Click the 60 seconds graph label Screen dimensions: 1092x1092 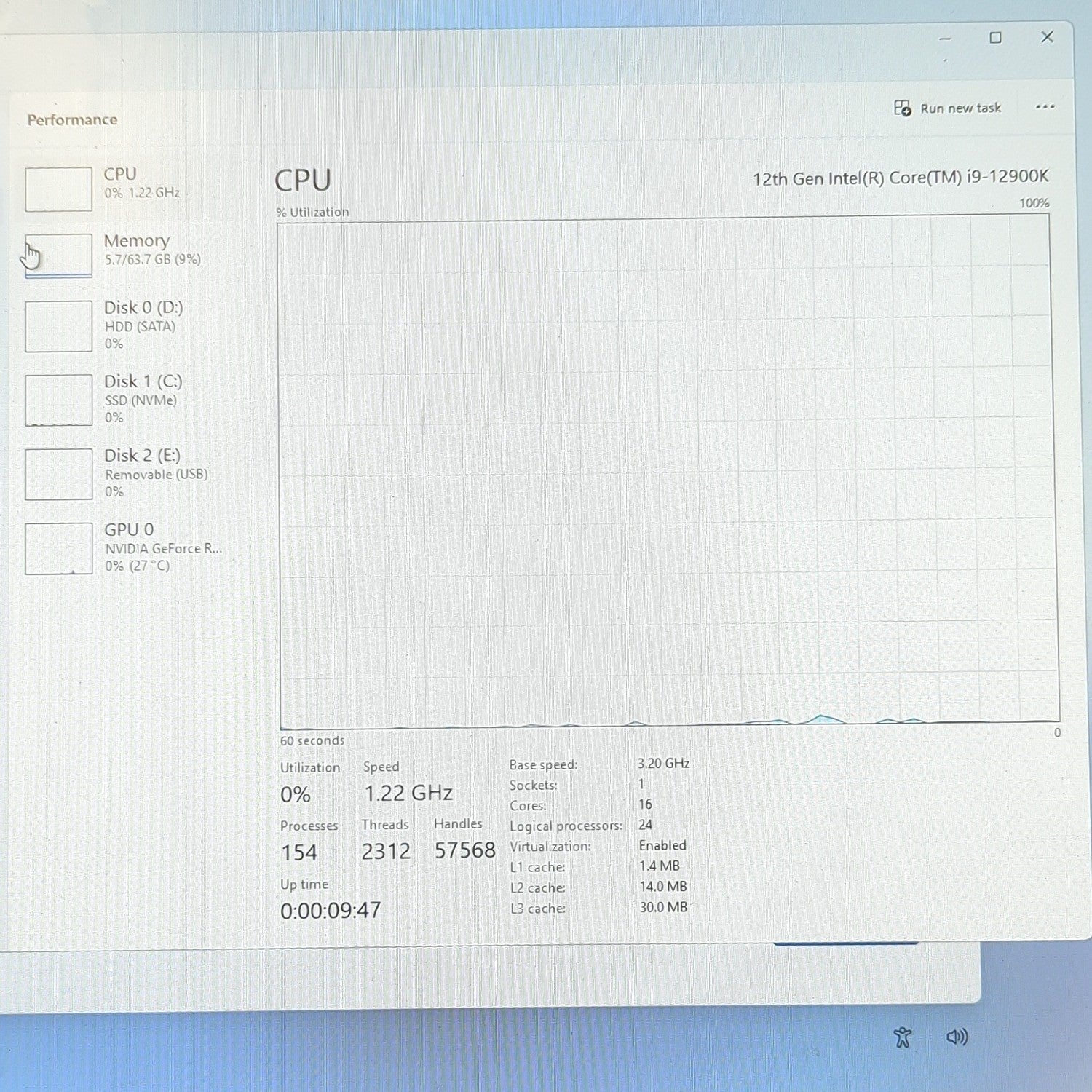pos(312,740)
